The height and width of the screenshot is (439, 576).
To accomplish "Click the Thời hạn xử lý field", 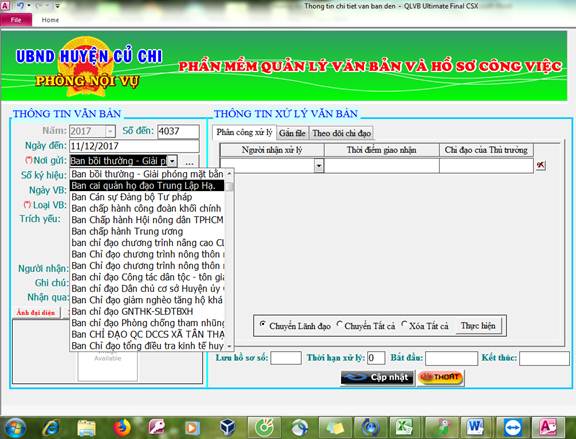I will [x=376, y=358].
